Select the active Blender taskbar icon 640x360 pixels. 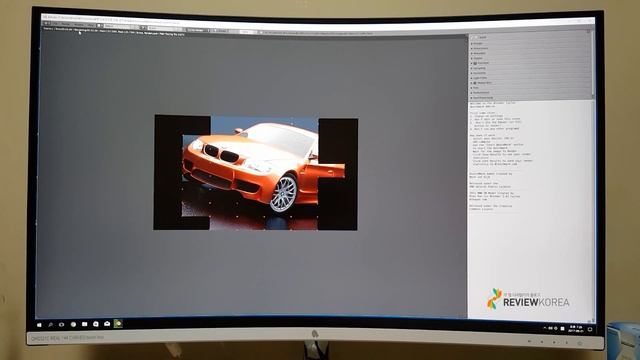pos(118,323)
